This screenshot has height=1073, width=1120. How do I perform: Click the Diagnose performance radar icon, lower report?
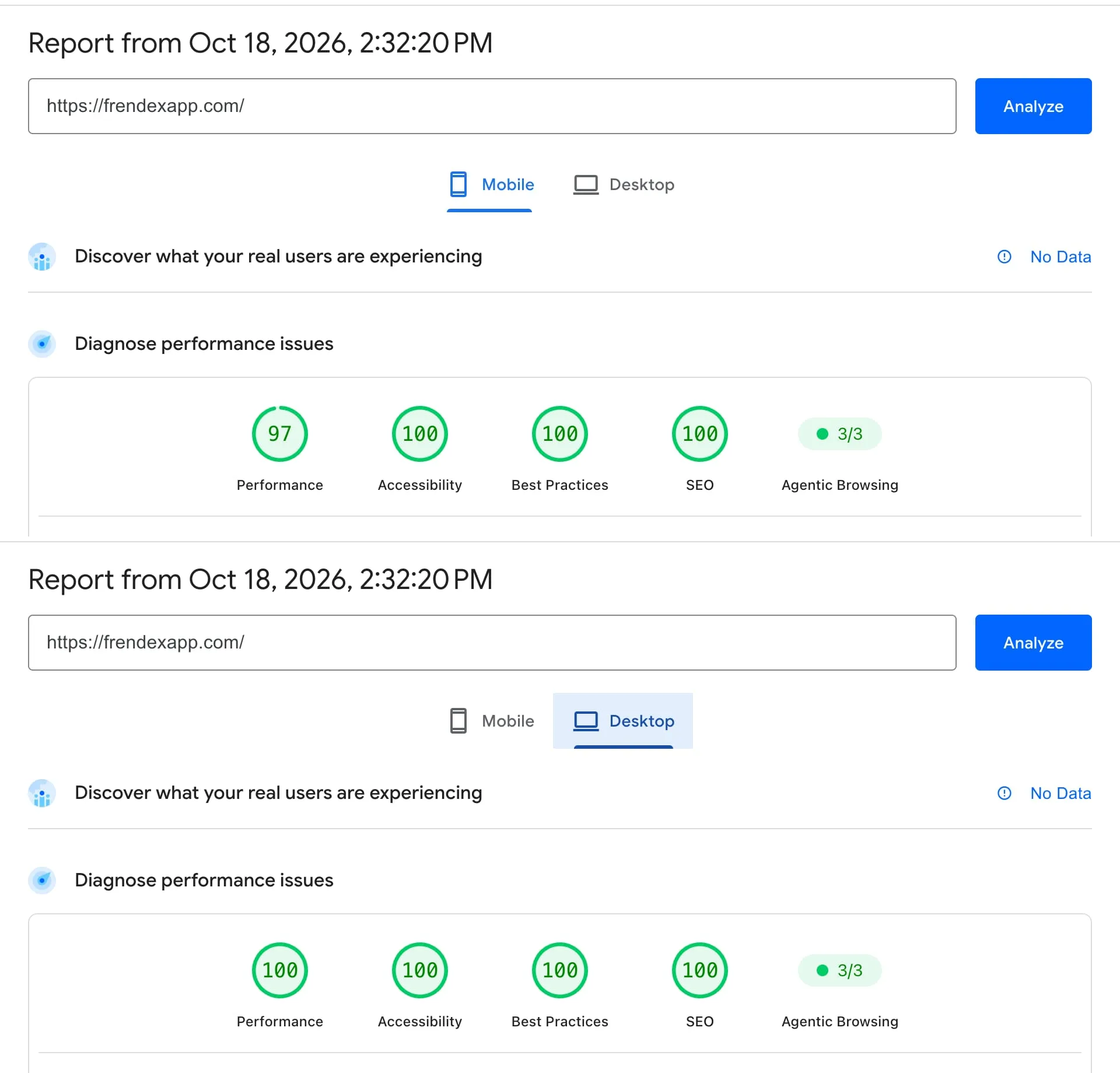[x=42, y=881]
